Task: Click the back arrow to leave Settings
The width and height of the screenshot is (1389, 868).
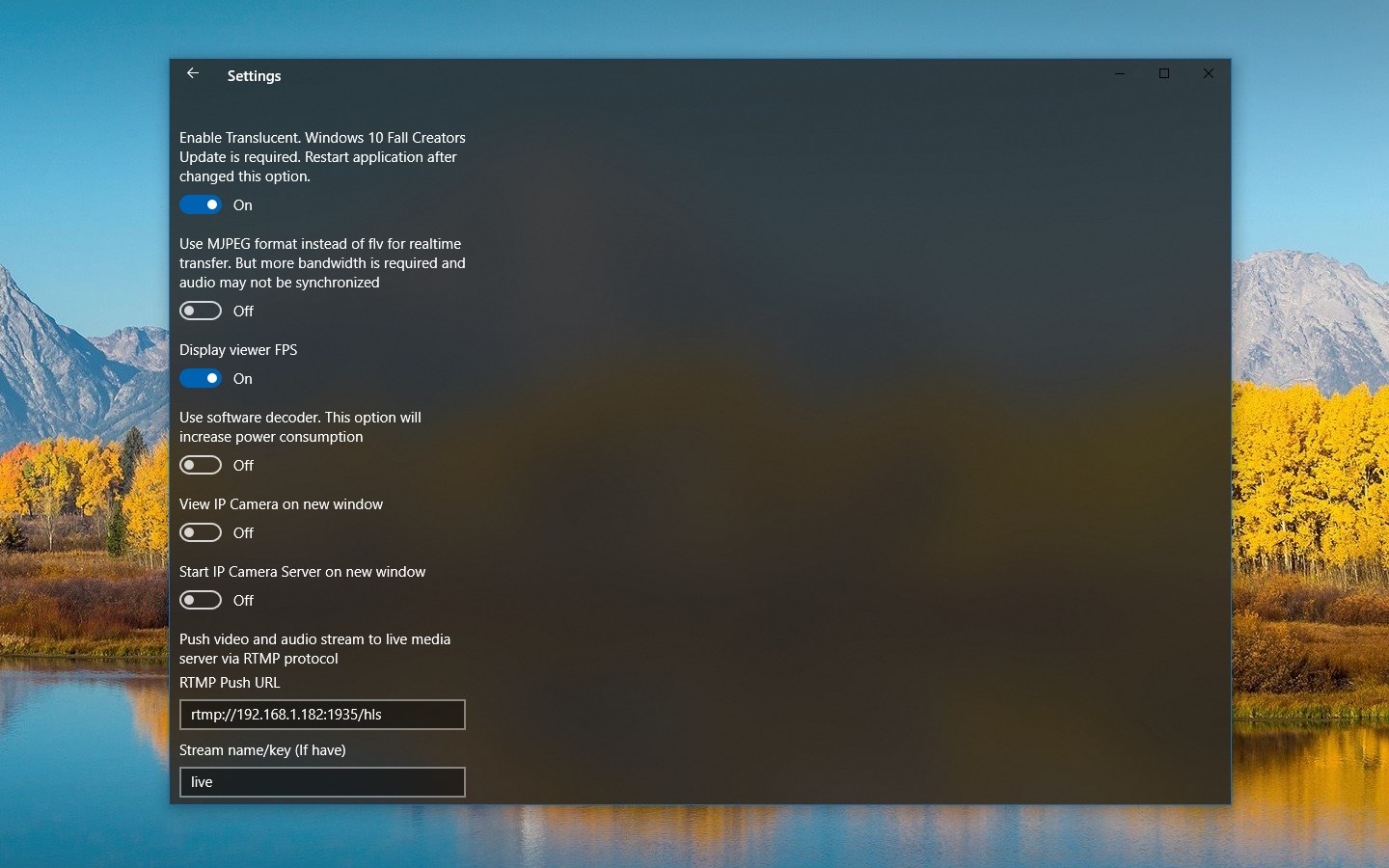Action: click(192, 73)
